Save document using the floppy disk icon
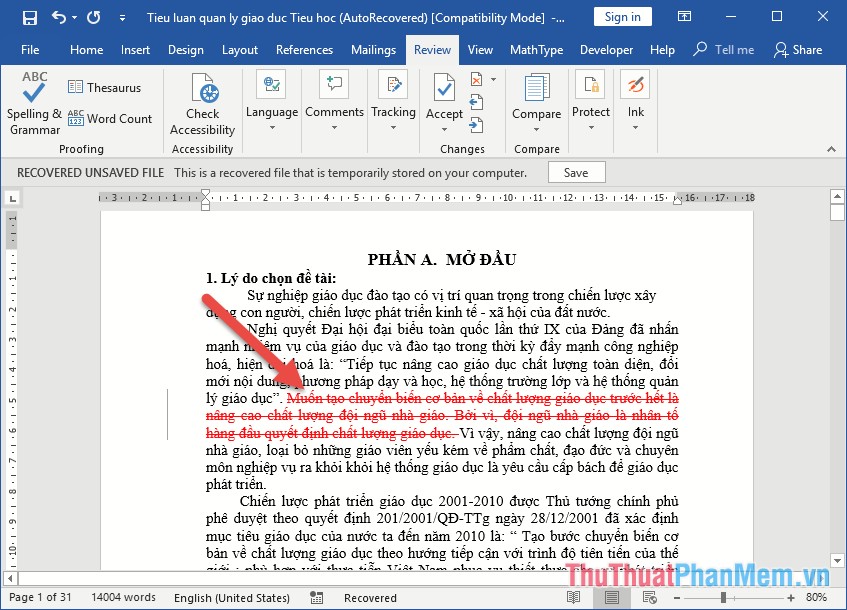This screenshot has width=847, height=610. pyautogui.click(x=29, y=17)
